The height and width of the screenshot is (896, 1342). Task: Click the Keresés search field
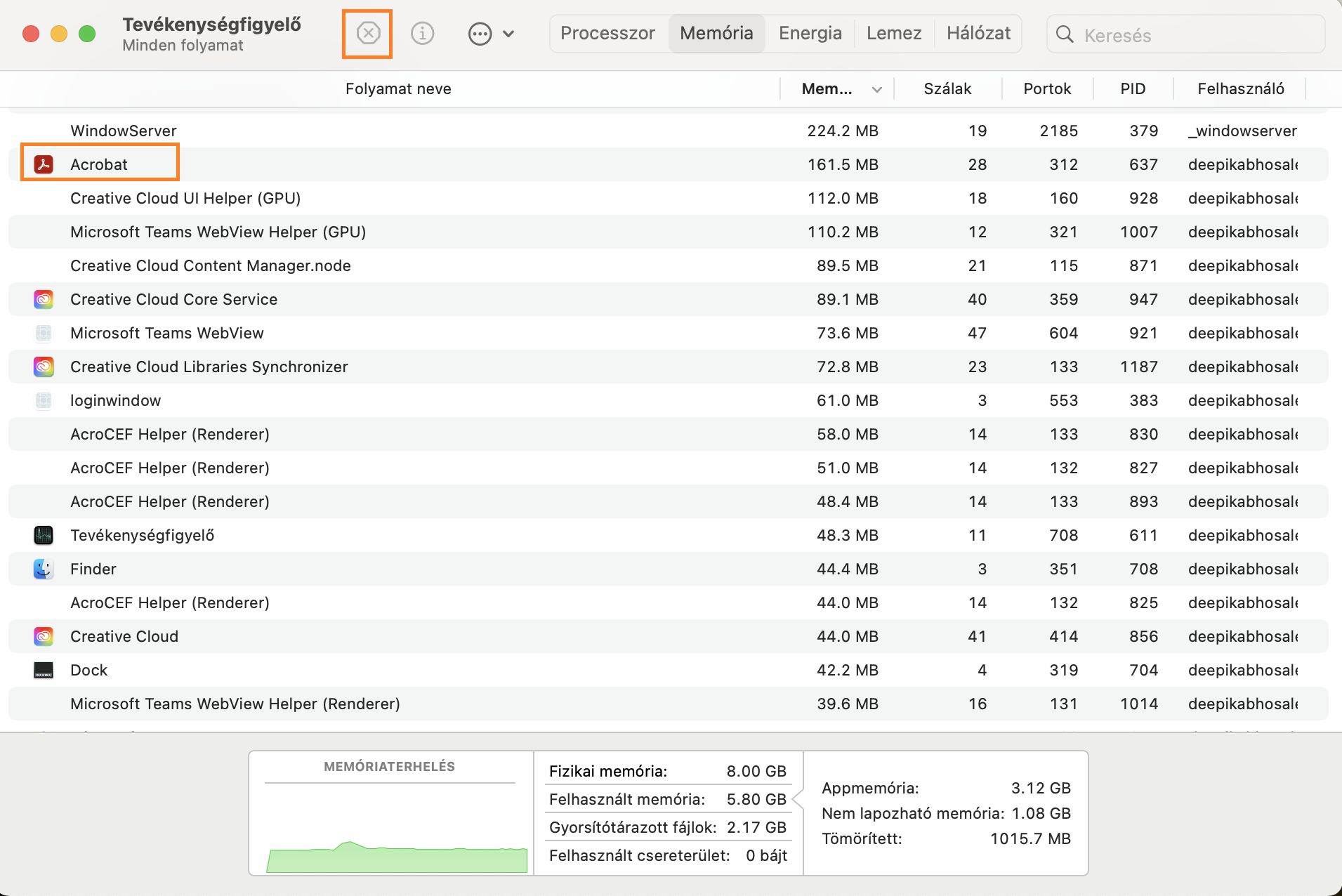click(x=1194, y=35)
